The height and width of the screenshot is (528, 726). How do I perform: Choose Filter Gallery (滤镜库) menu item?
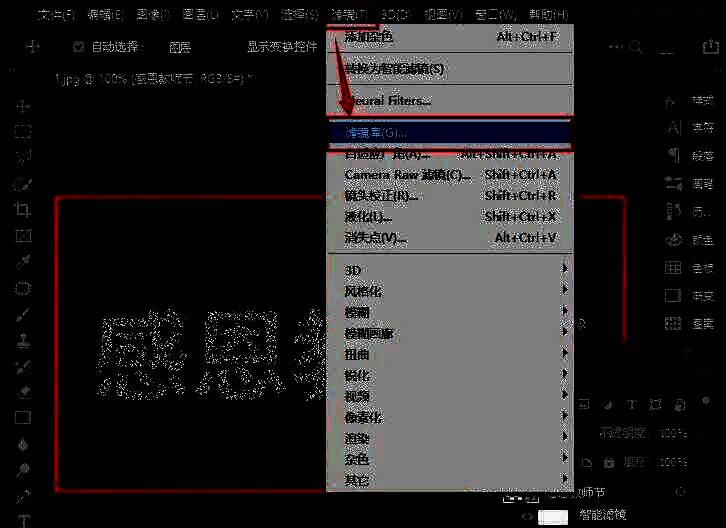tap(450, 133)
